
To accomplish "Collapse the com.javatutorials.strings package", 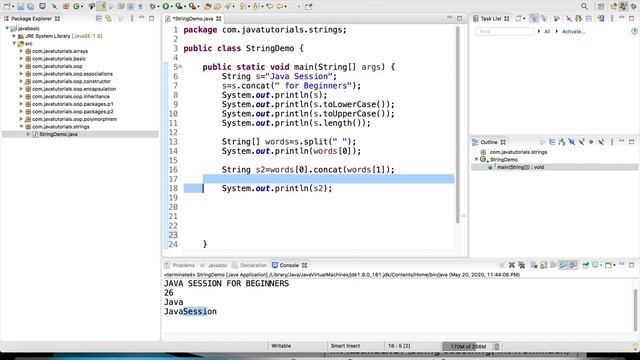I will pos(22,127).
